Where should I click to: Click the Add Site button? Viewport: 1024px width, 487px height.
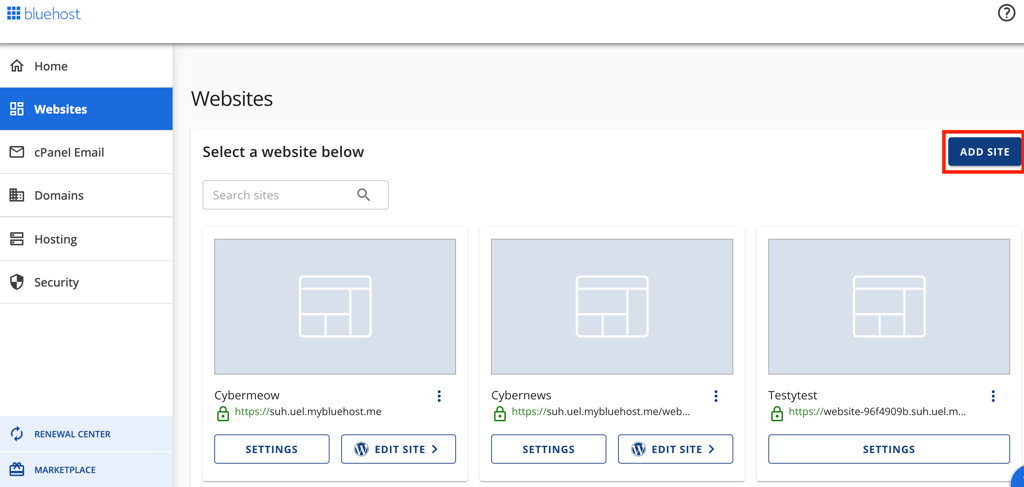pyautogui.click(x=984, y=152)
